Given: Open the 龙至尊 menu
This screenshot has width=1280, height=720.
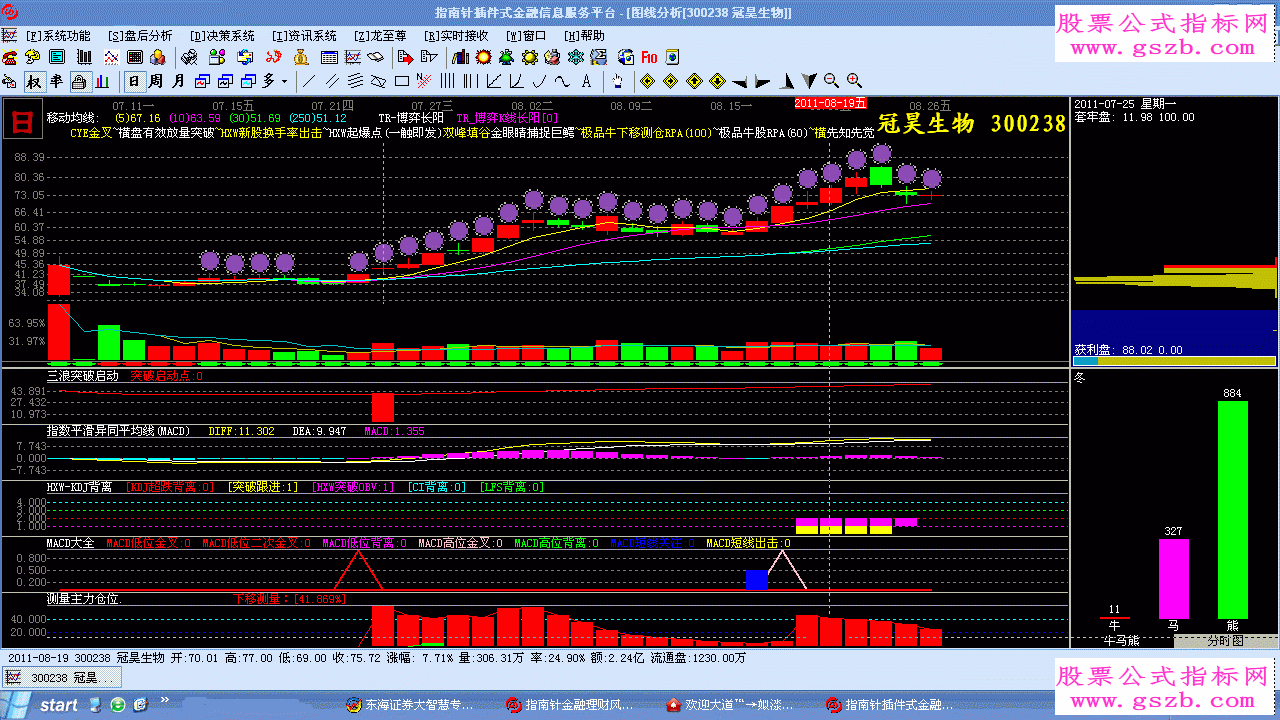Looking at the screenshot, I should [x=380, y=35].
